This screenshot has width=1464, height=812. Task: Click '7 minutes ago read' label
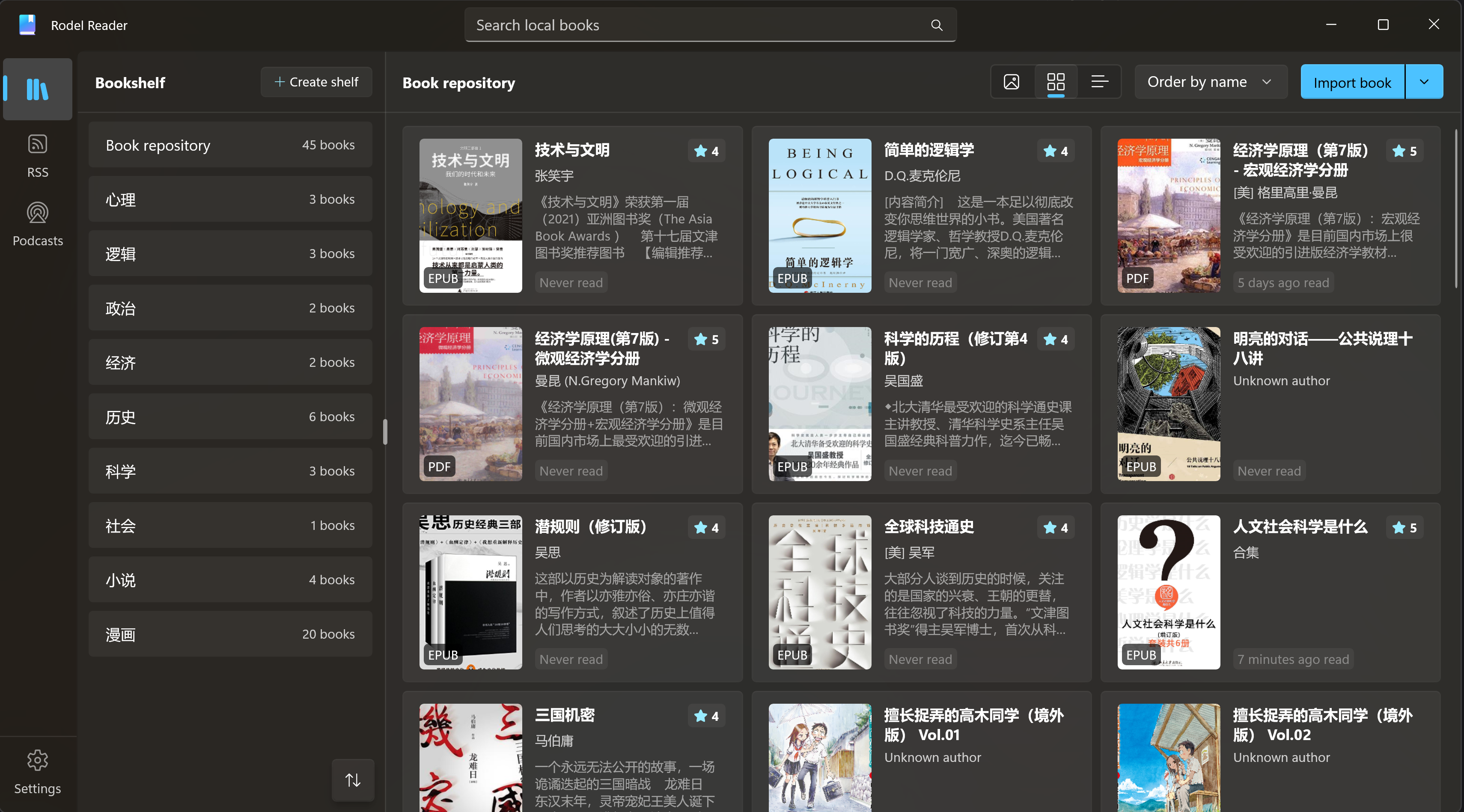(1293, 659)
